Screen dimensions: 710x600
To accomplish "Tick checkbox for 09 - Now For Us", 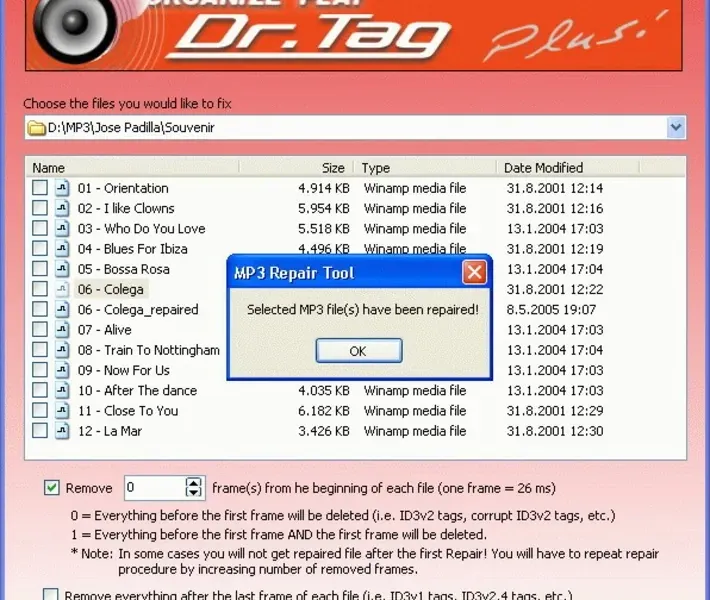I will [x=40, y=370].
